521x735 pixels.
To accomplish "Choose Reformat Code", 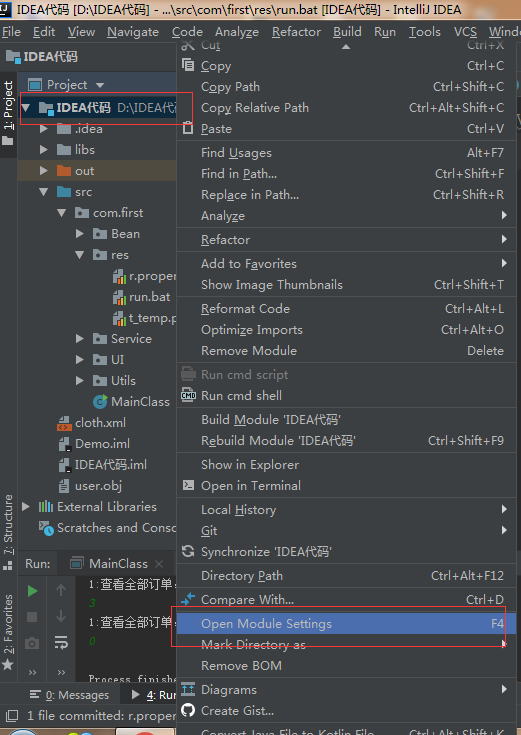I will [347, 308].
